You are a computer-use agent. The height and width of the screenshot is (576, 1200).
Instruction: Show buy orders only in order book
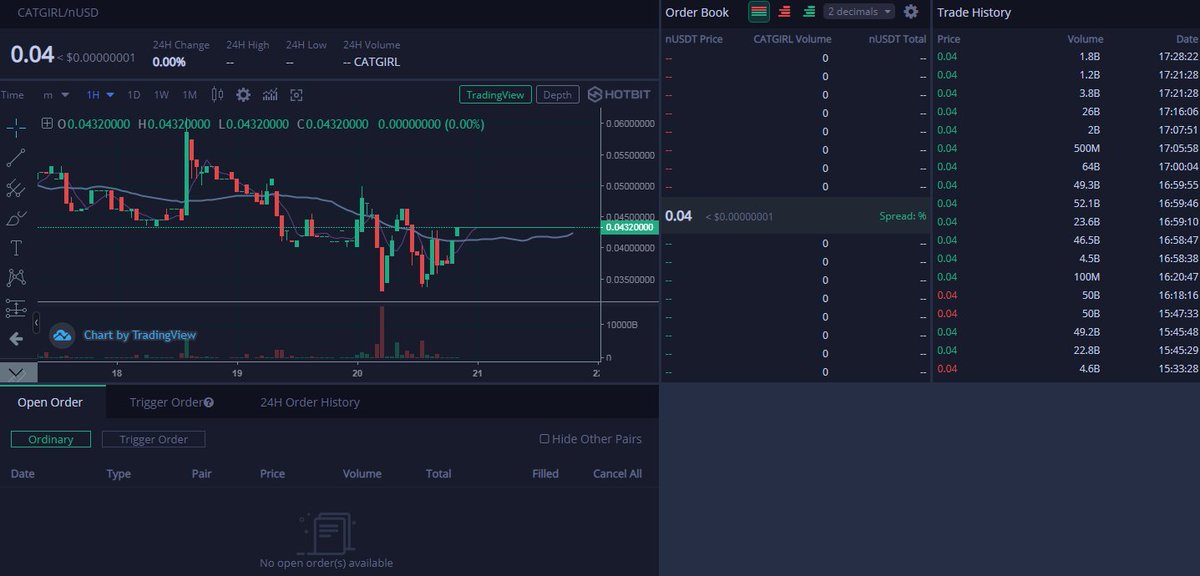(x=809, y=12)
